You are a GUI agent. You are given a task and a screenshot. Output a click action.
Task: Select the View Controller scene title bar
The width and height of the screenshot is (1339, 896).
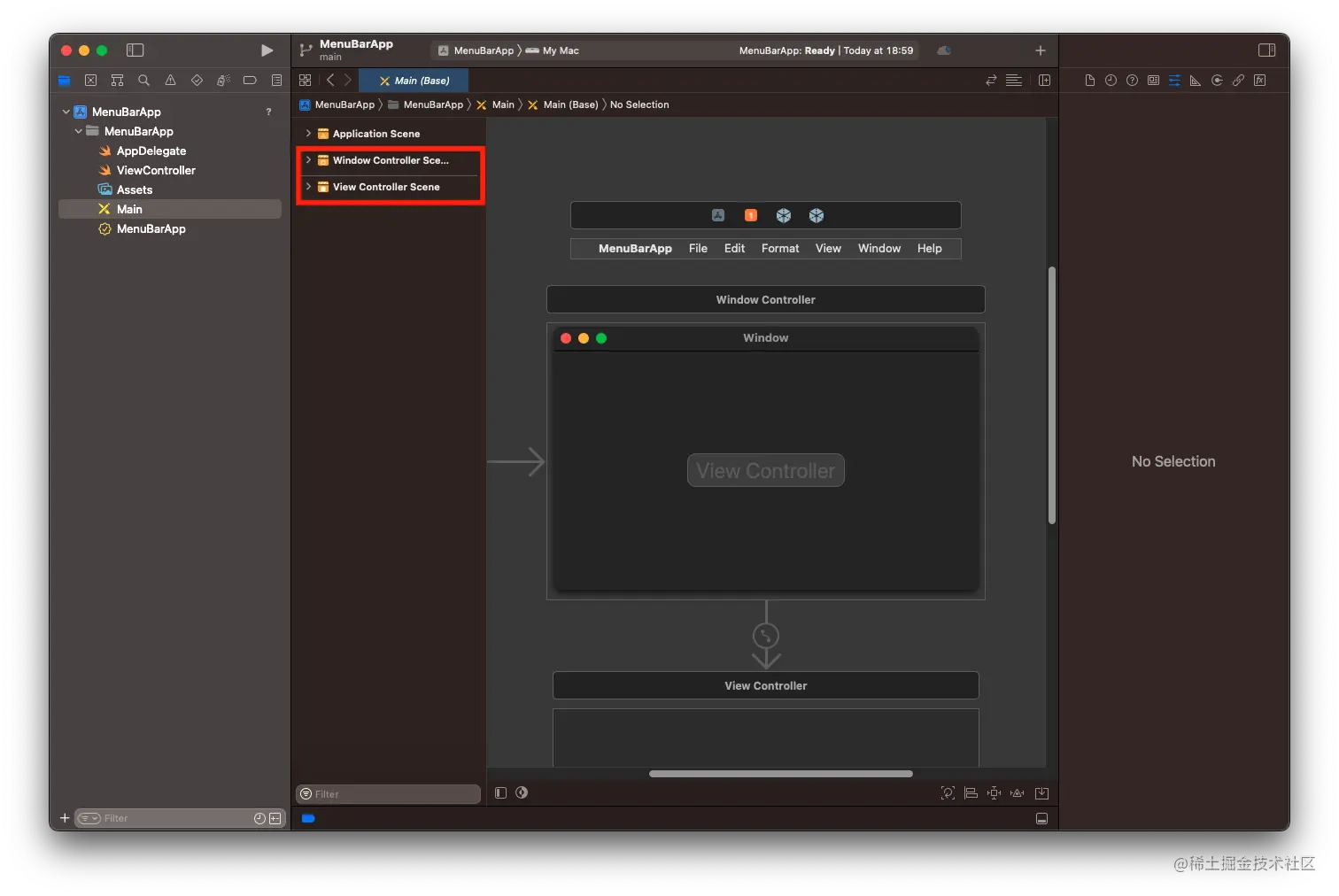click(765, 685)
